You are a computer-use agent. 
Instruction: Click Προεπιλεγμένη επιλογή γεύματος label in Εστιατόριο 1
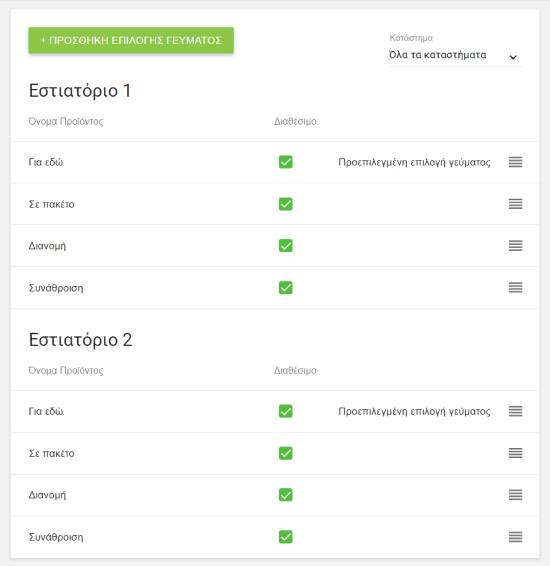[x=414, y=162]
